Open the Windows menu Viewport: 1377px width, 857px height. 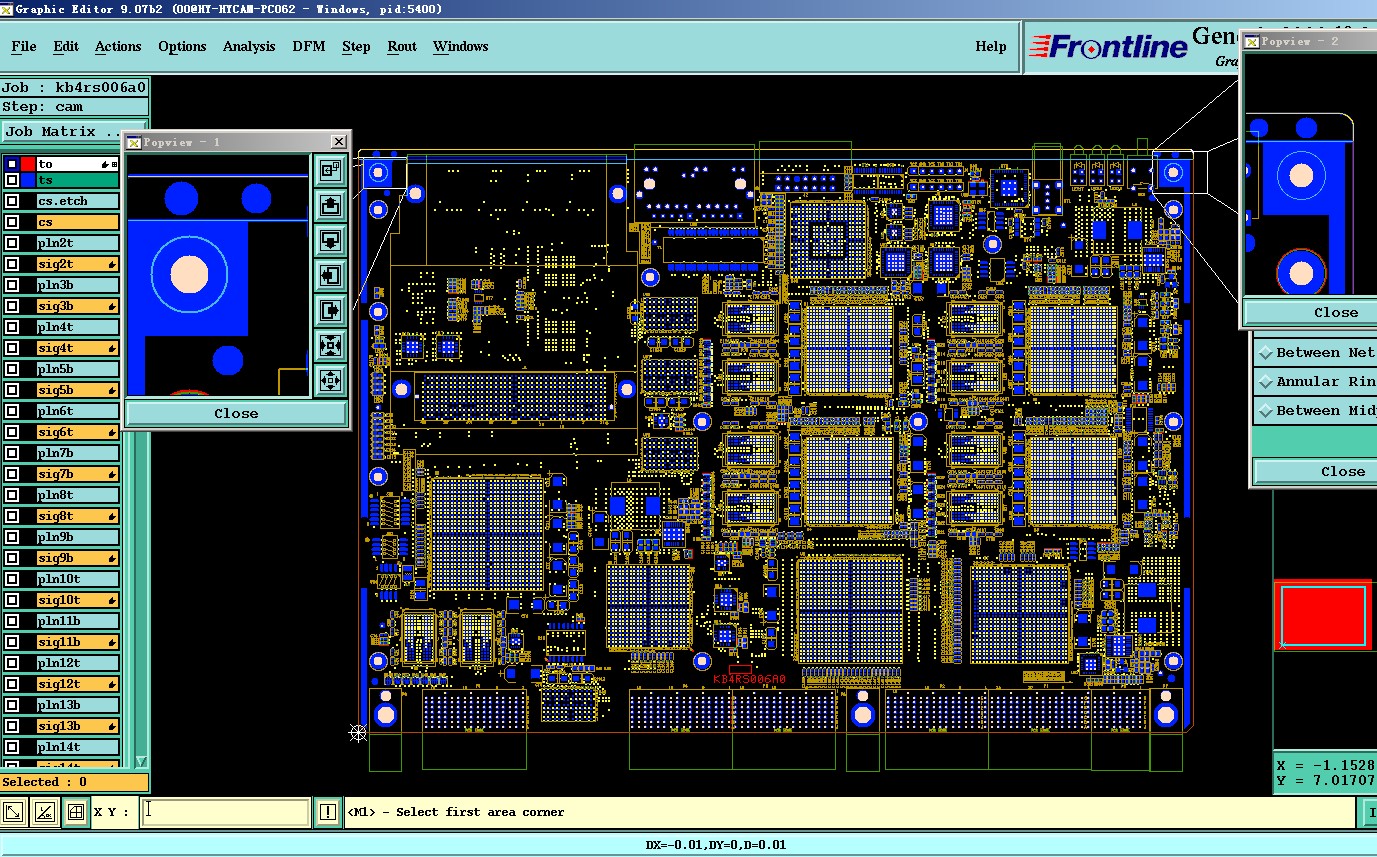click(461, 46)
